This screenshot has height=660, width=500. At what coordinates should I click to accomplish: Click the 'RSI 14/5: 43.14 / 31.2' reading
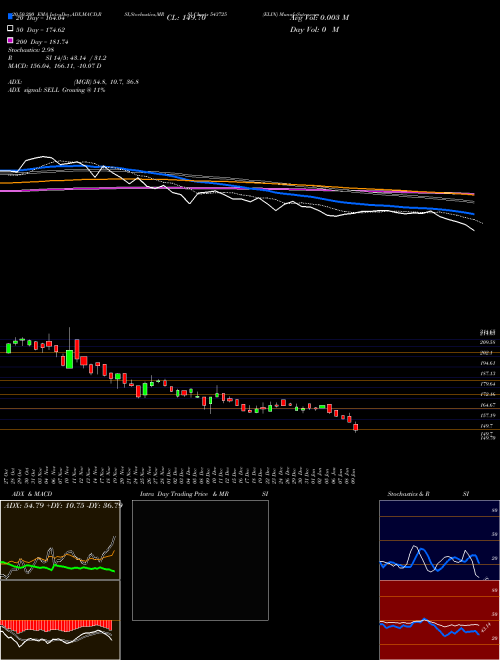coord(57,58)
